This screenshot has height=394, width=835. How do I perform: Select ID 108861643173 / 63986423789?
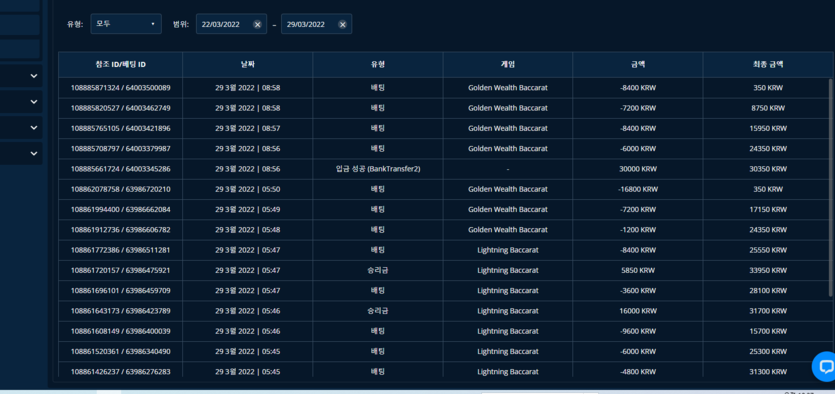click(x=120, y=311)
